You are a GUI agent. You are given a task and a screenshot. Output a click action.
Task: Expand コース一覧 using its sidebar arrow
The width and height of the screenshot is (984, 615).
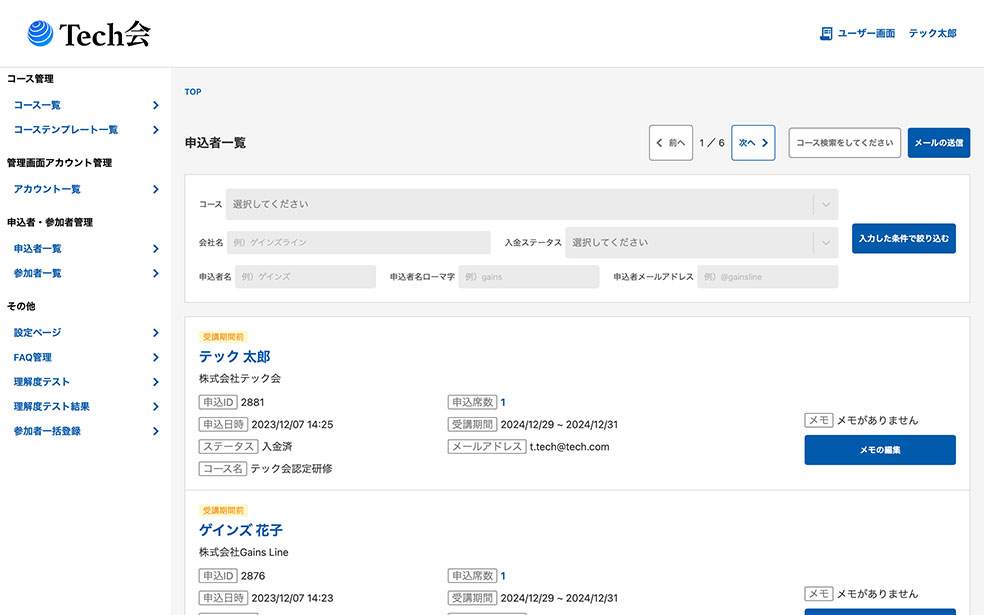point(156,104)
